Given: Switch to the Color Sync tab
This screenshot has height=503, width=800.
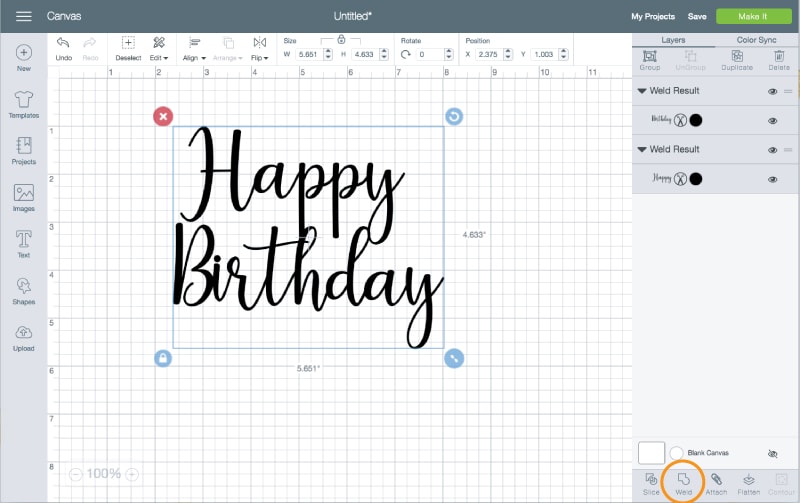Looking at the screenshot, I should pos(757,40).
